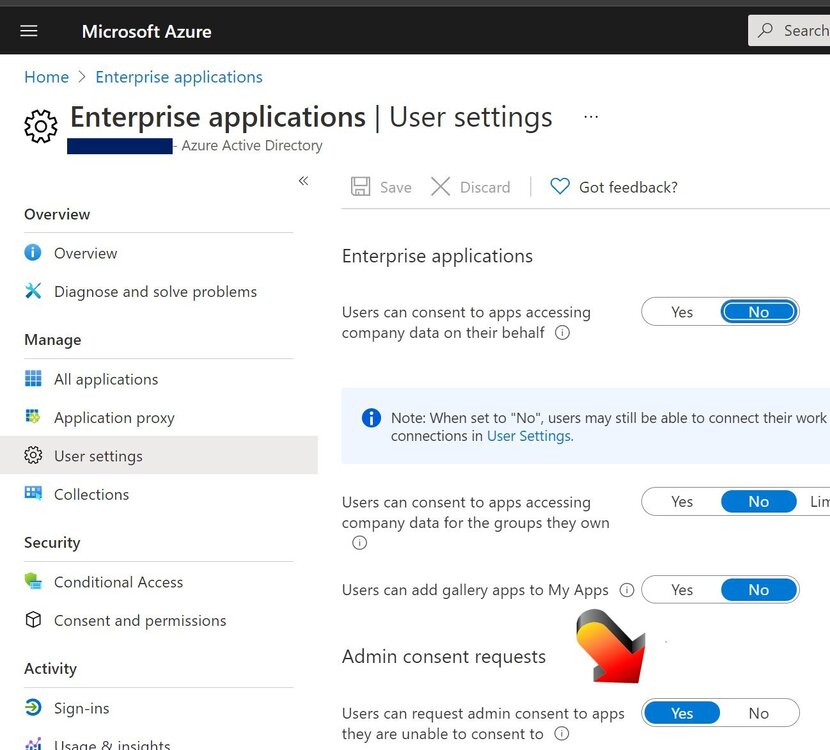Click the Enterprise applications gear icon in header

41,126
